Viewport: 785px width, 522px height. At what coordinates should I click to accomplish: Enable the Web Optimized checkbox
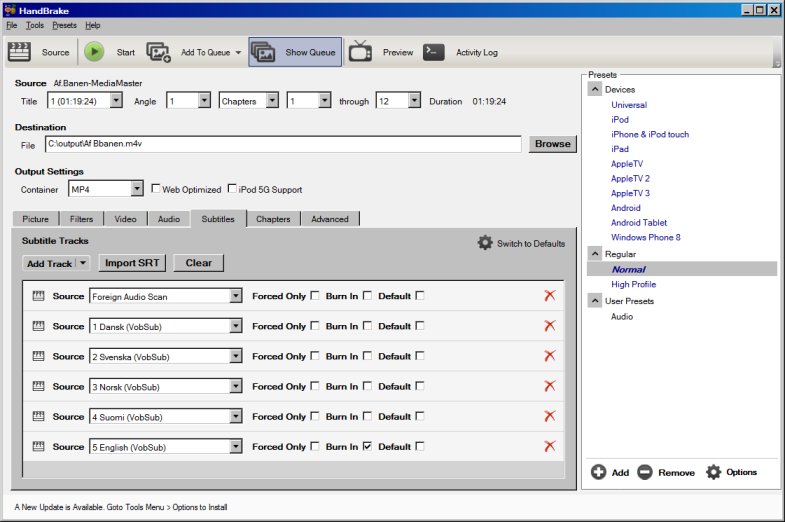click(x=155, y=189)
